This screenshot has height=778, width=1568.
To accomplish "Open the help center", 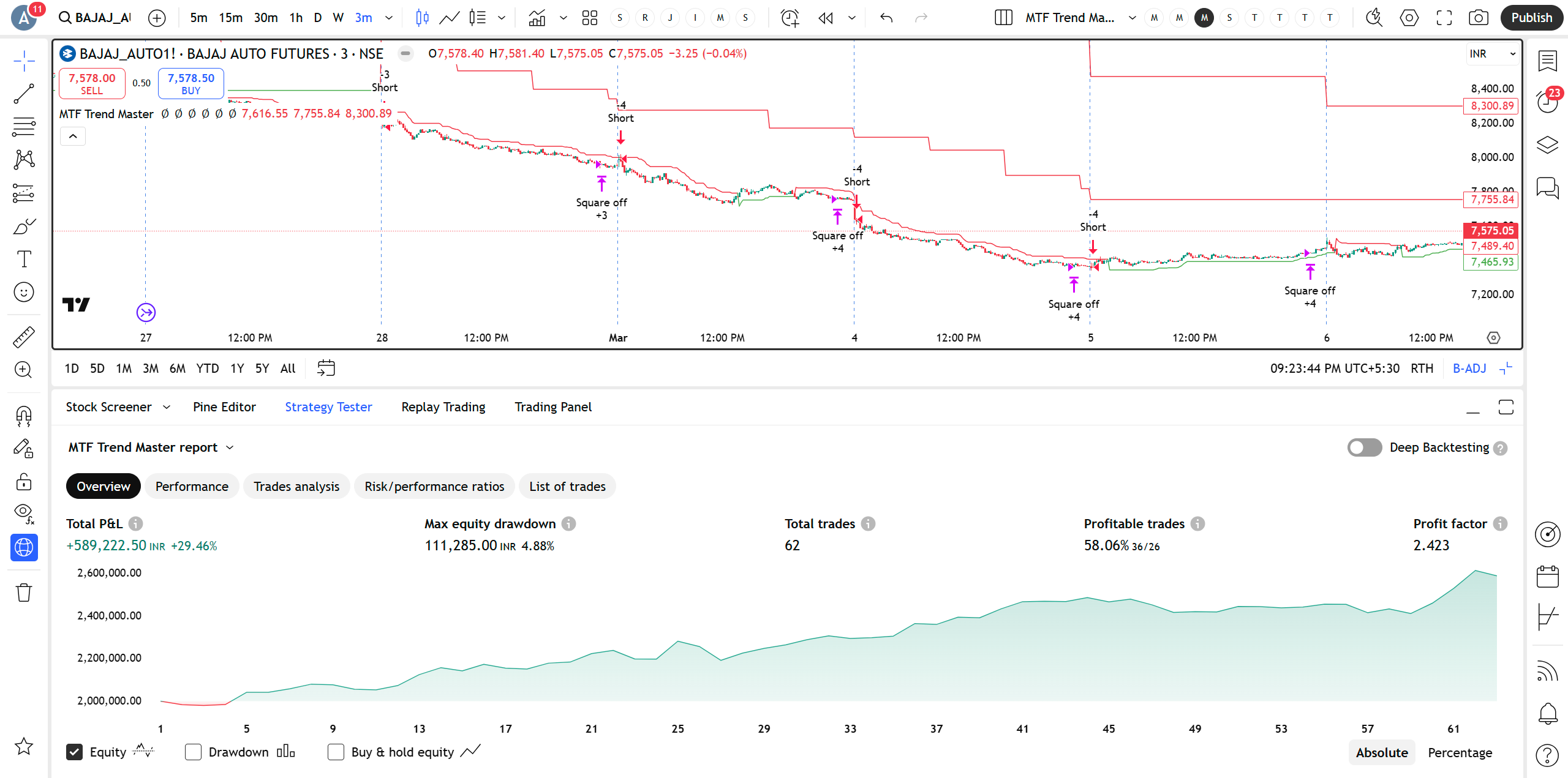I will click(1548, 755).
